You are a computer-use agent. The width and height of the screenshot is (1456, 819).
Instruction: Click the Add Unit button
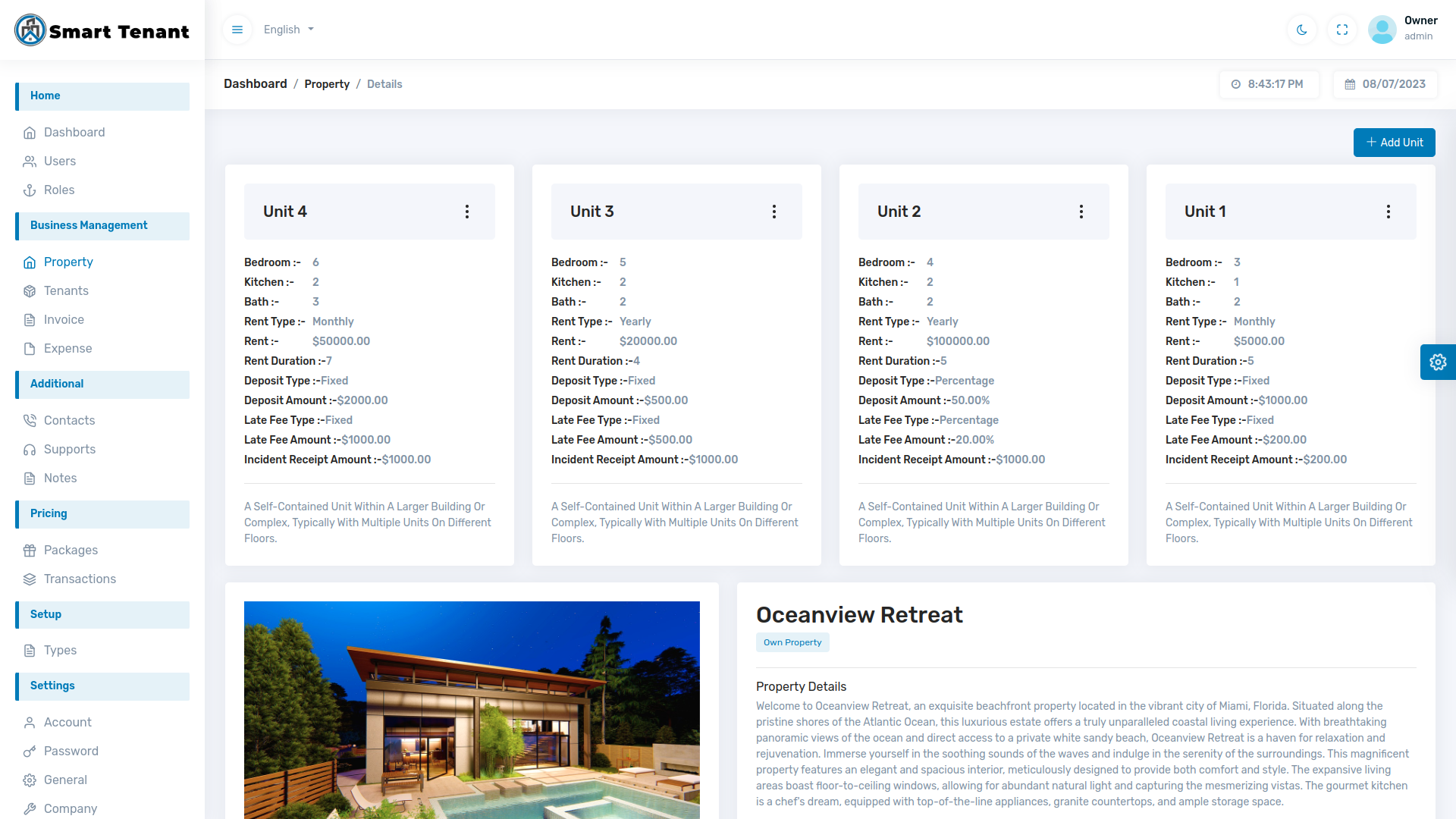[1394, 142]
